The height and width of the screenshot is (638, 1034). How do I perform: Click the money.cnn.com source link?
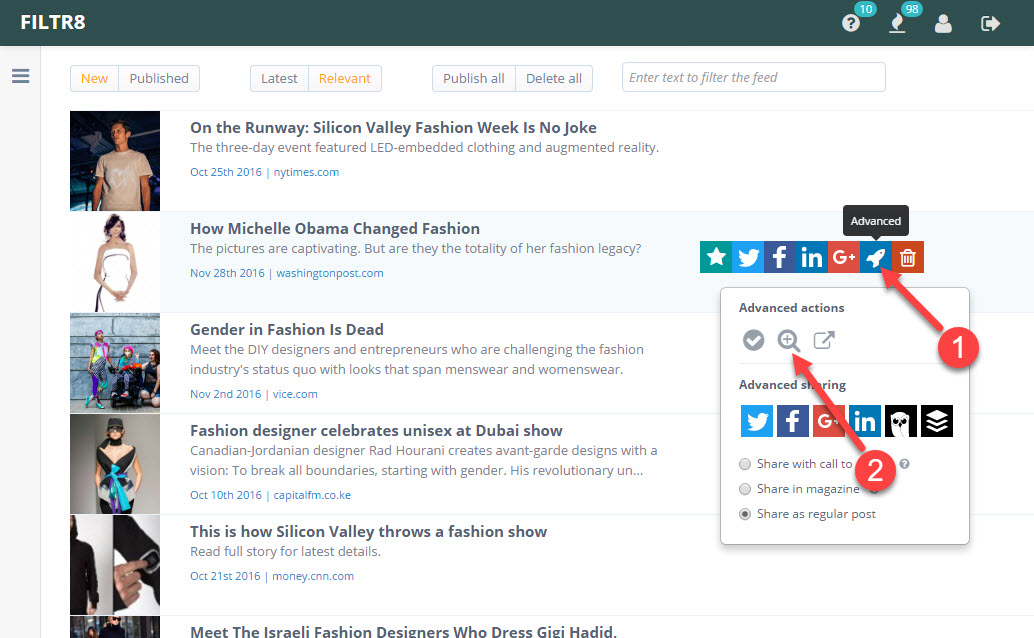point(313,576)
